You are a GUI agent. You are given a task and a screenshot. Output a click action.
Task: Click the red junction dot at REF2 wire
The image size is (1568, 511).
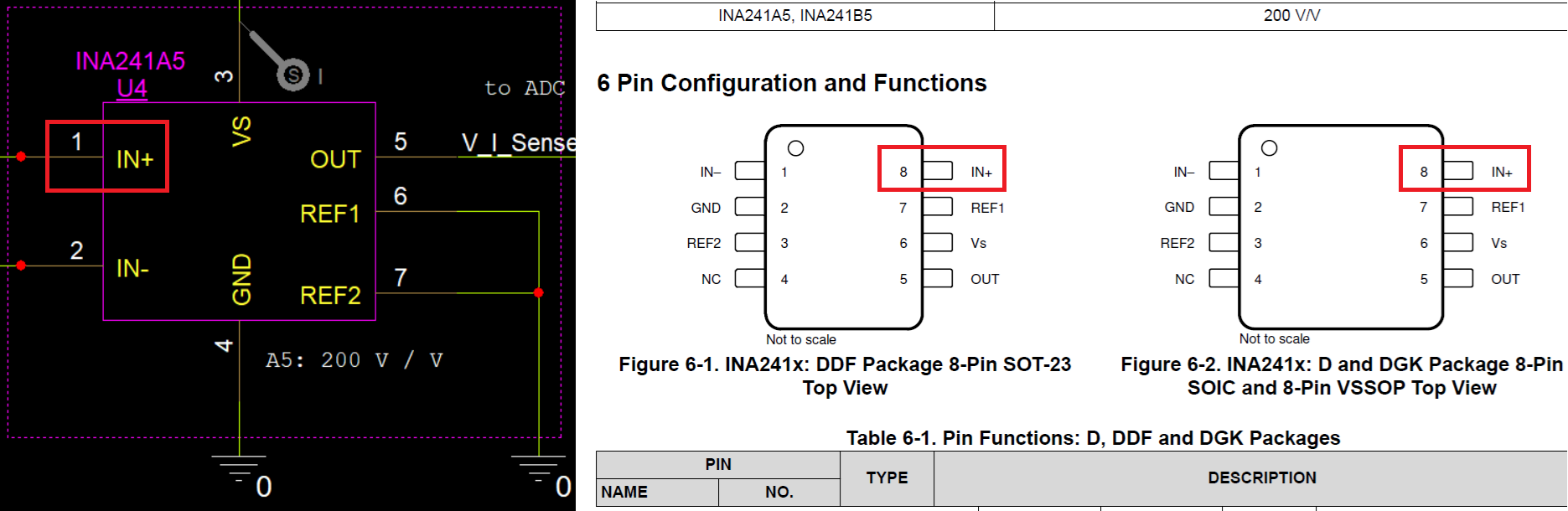[539, 292]
